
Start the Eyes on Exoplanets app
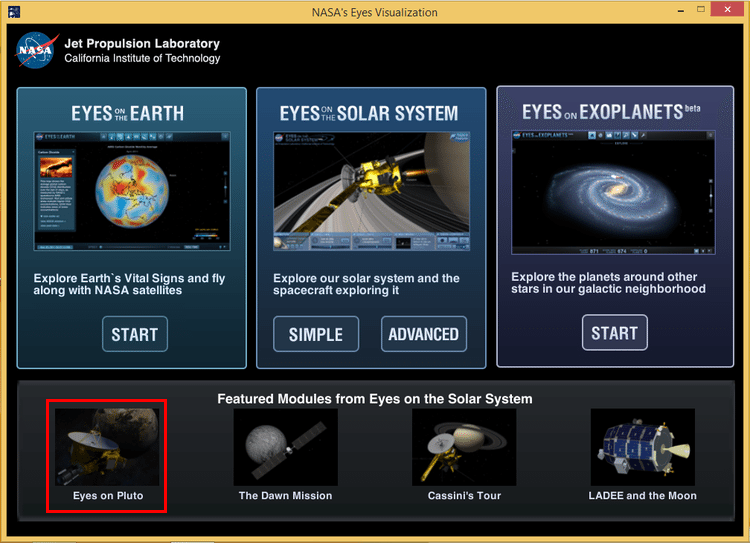(615, 332)
